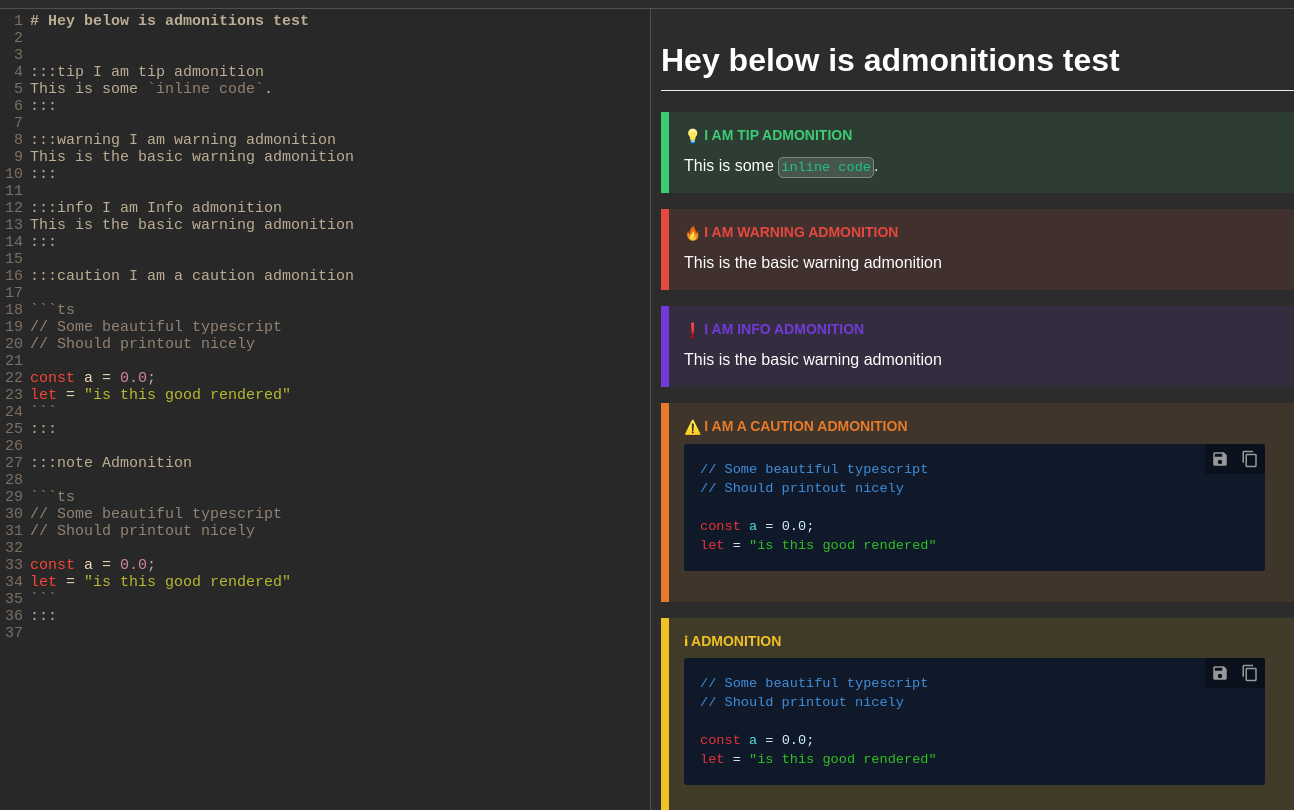The image size is (1294, 810).
Task: Click the "i" icon before the ADMONITION title
Action: coord(686,641)
